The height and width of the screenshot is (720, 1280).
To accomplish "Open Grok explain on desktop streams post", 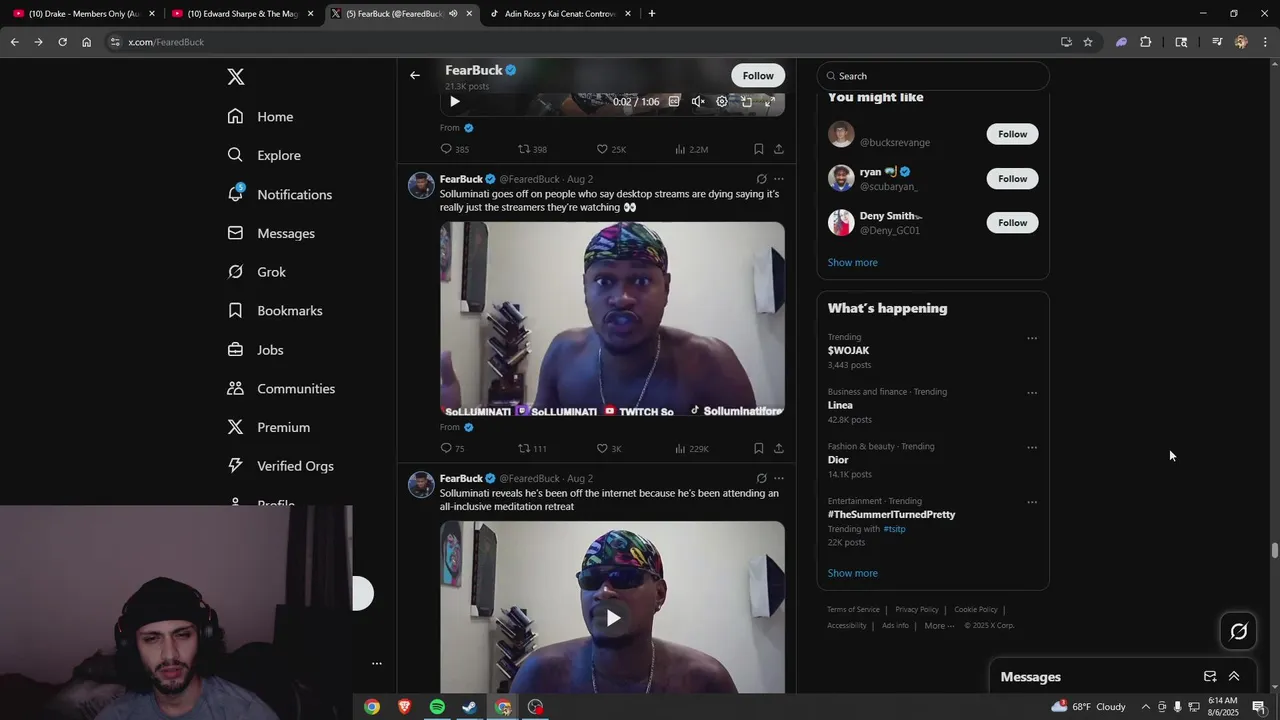I will click(x=761, y=179).
